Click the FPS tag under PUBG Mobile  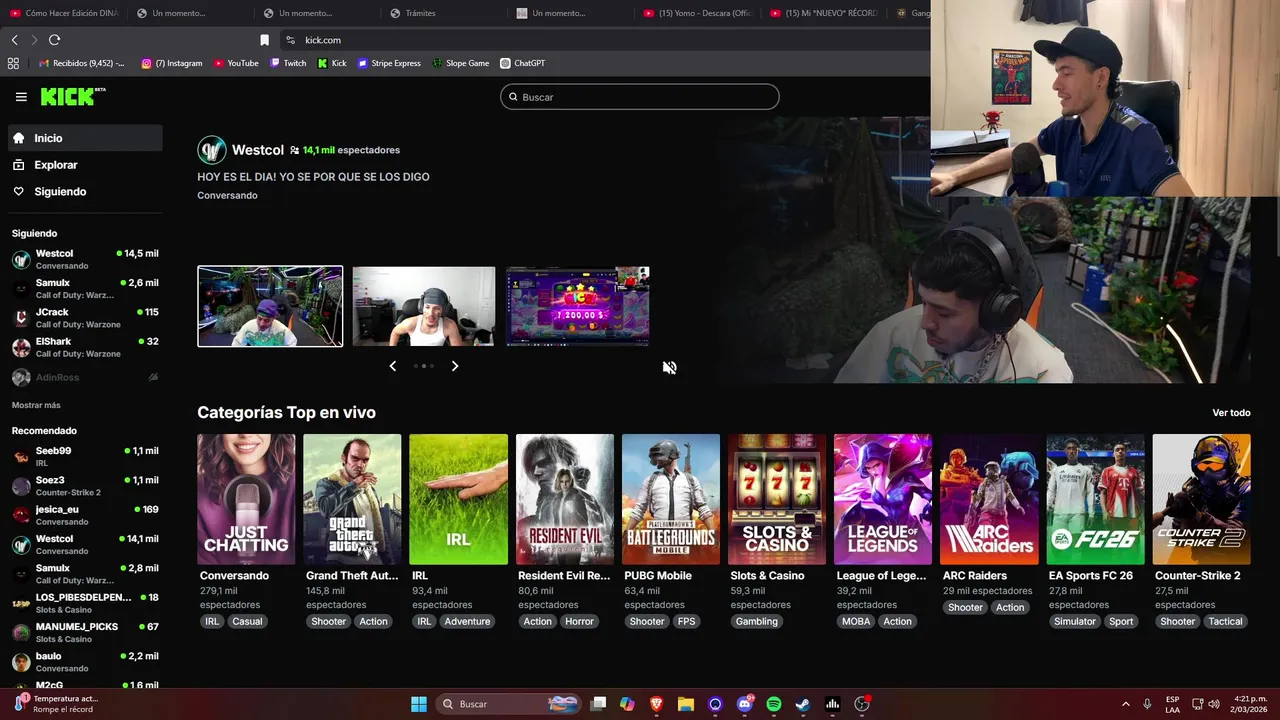click(686, 621)
